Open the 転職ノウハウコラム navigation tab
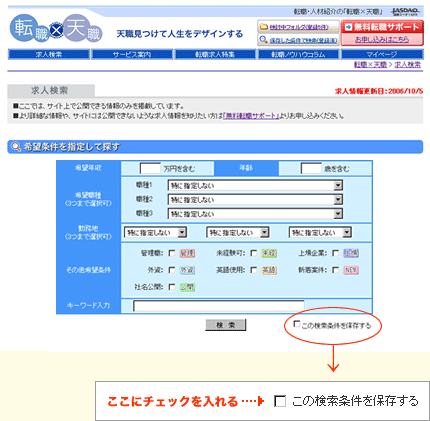430x421 pixels. point(298,54)
